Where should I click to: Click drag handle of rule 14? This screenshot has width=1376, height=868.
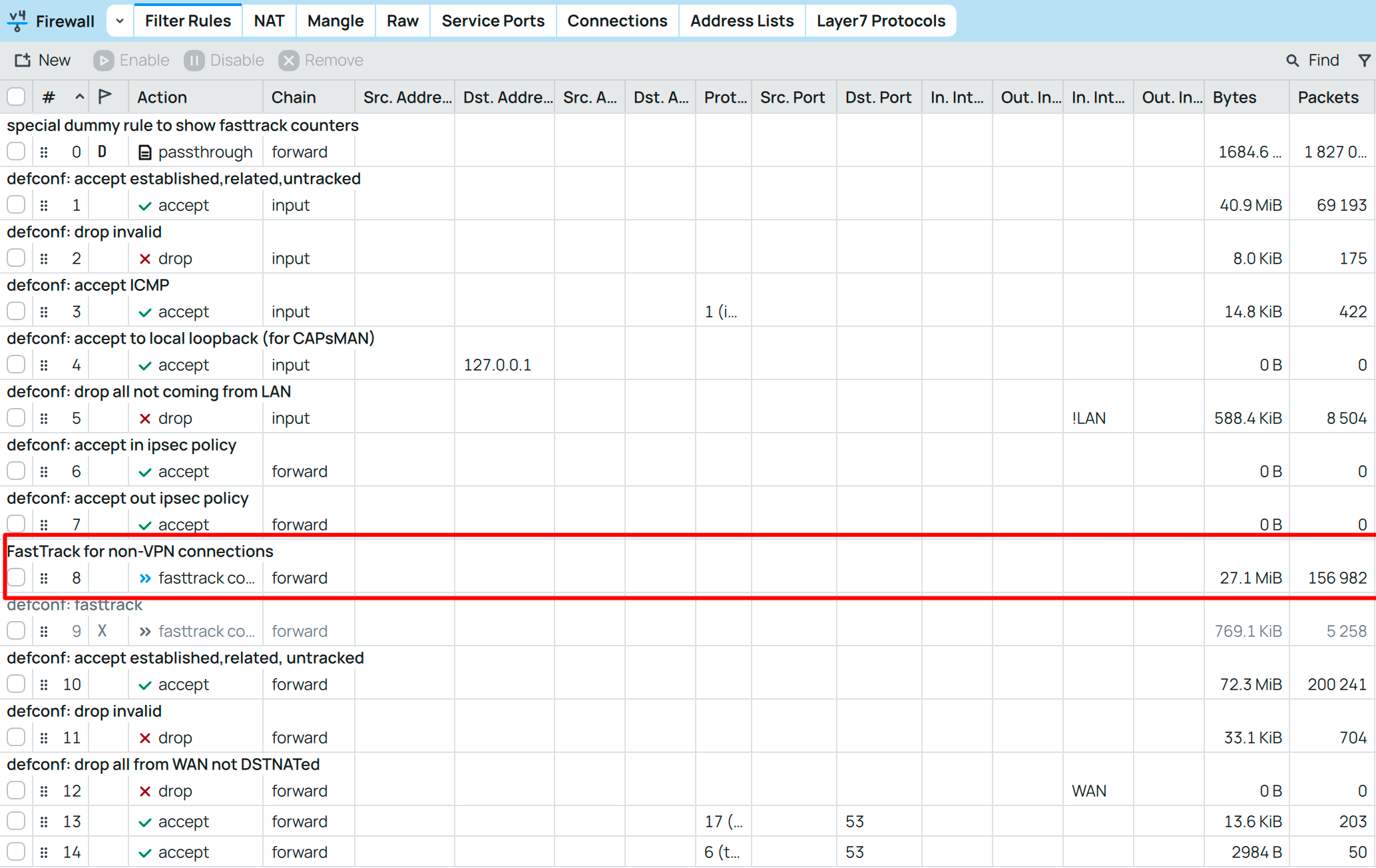coord(44,852)
